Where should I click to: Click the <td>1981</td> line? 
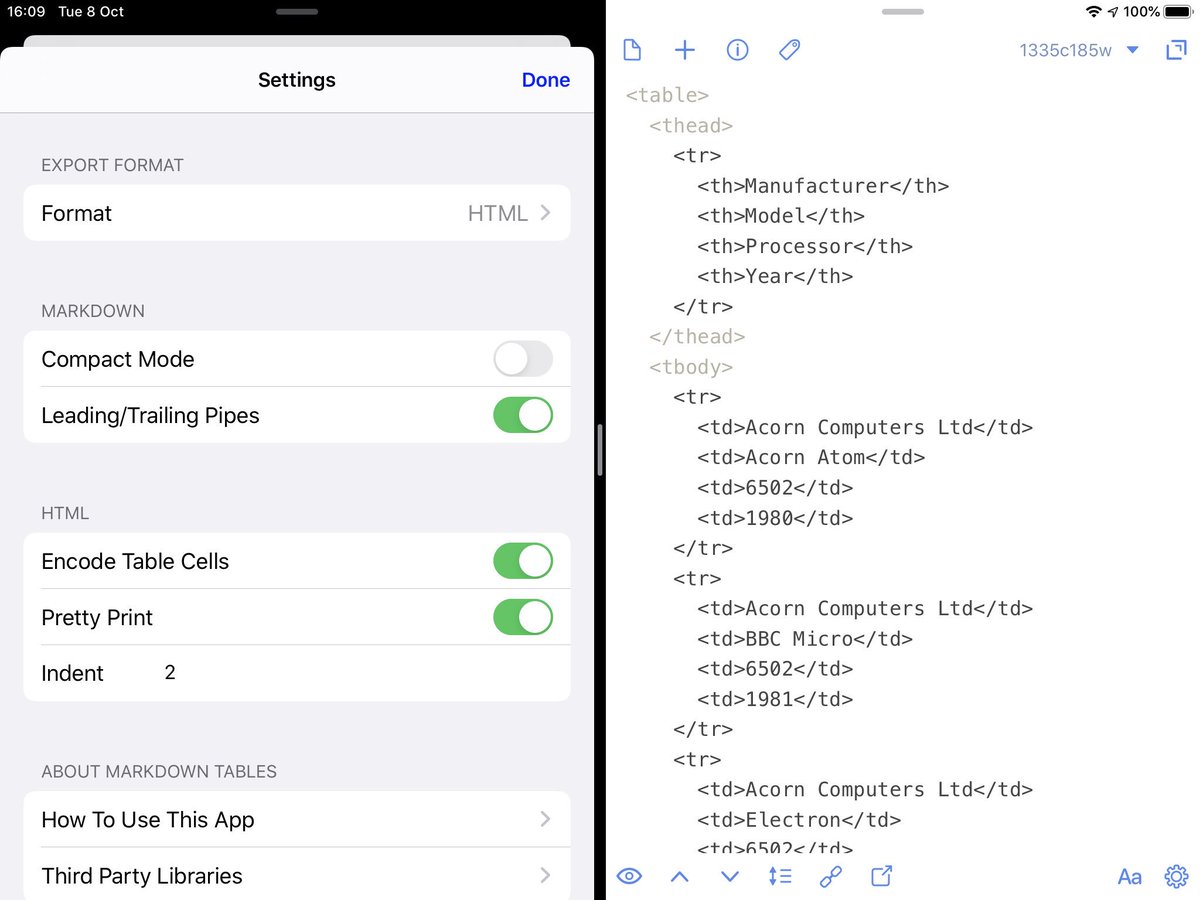[x=775, y=699]
